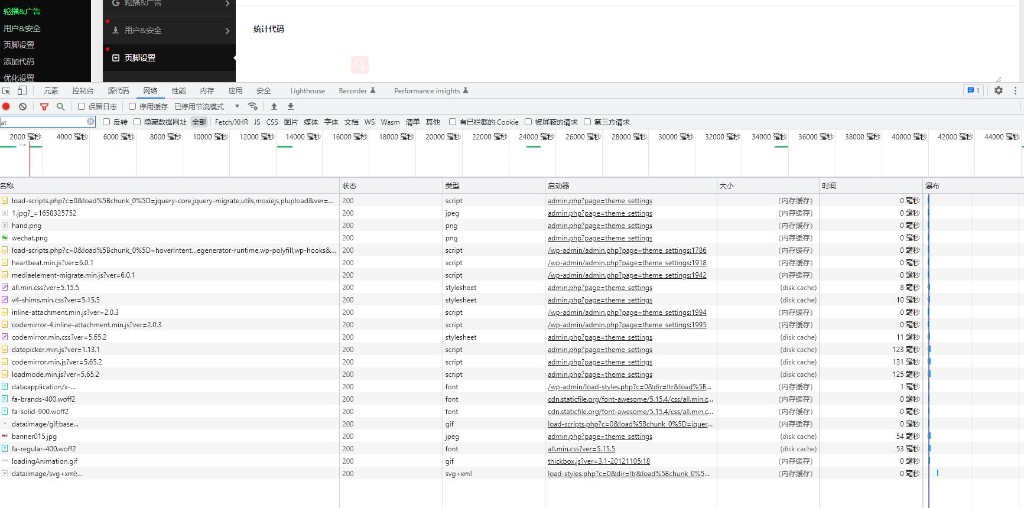This screenshot has width=1024, height=508.
Task: Click the icon next to 页脚设置 menu item
Action: pos(116,57)
